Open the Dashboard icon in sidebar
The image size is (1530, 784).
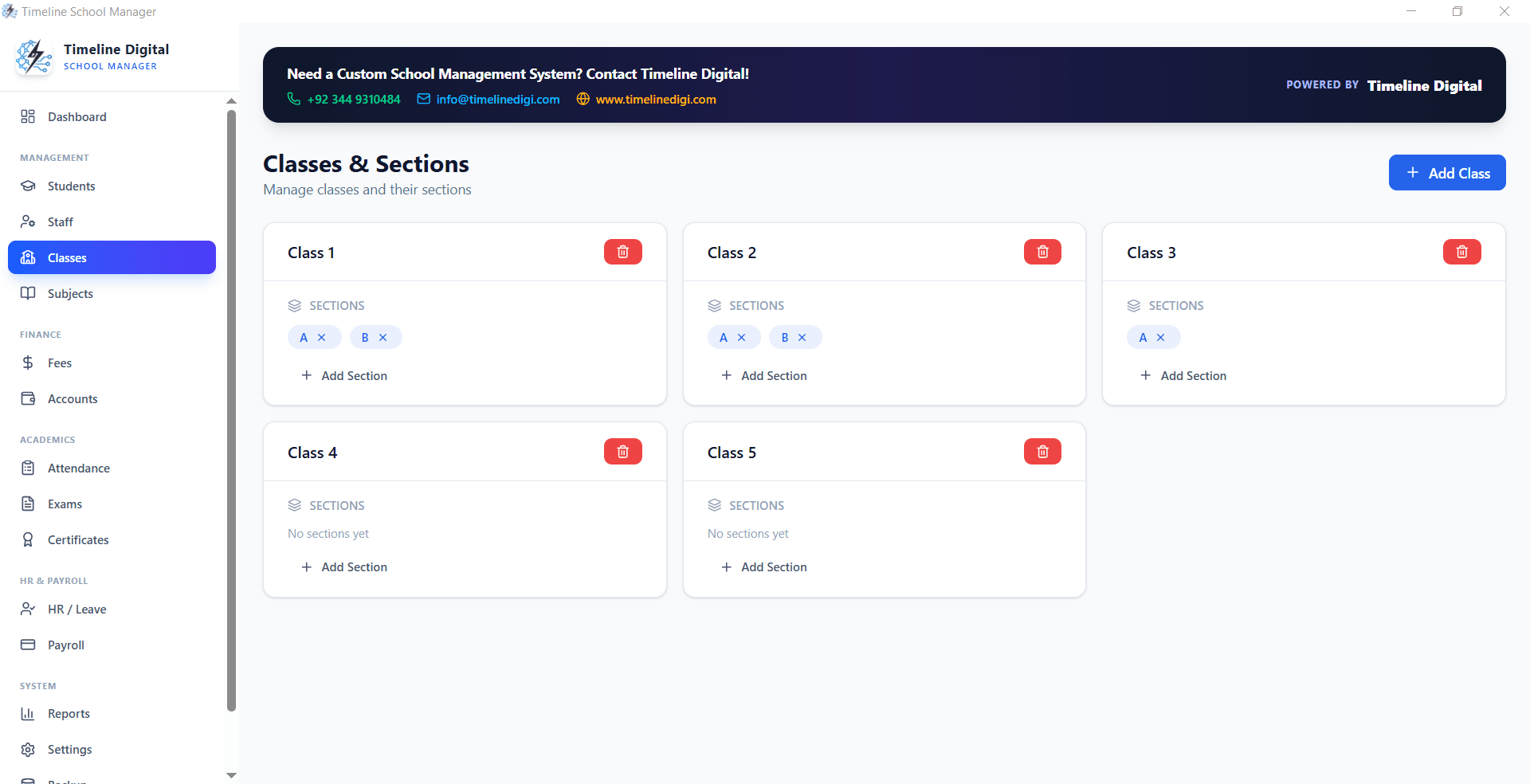(28, 116)
